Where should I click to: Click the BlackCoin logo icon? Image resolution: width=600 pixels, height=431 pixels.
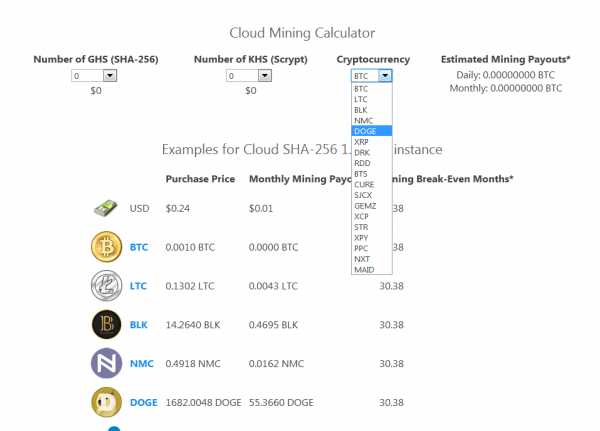(x=106, y=325)
